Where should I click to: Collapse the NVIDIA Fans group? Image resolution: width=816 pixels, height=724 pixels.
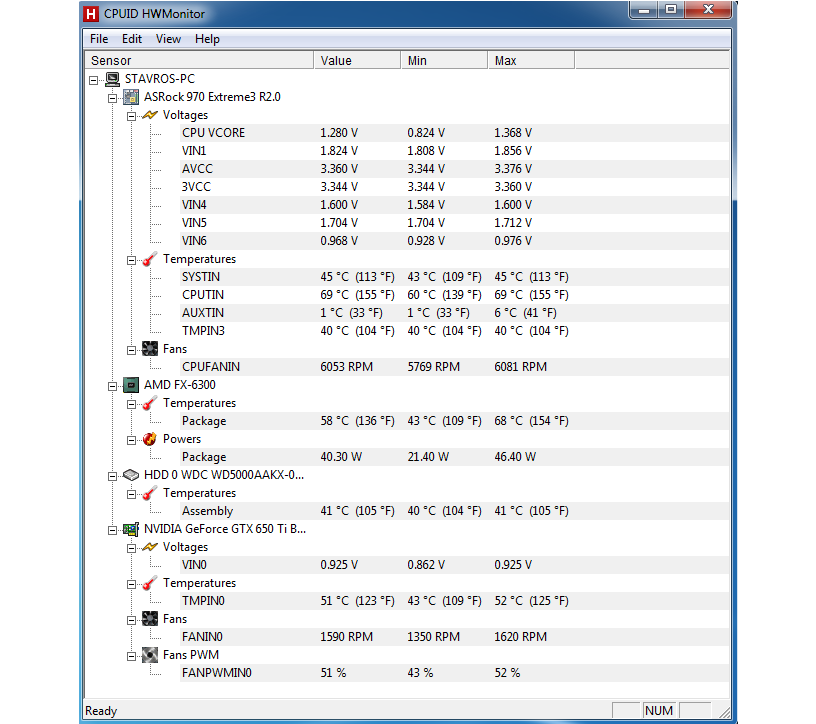pyautogui.click(x=132, y=620)
